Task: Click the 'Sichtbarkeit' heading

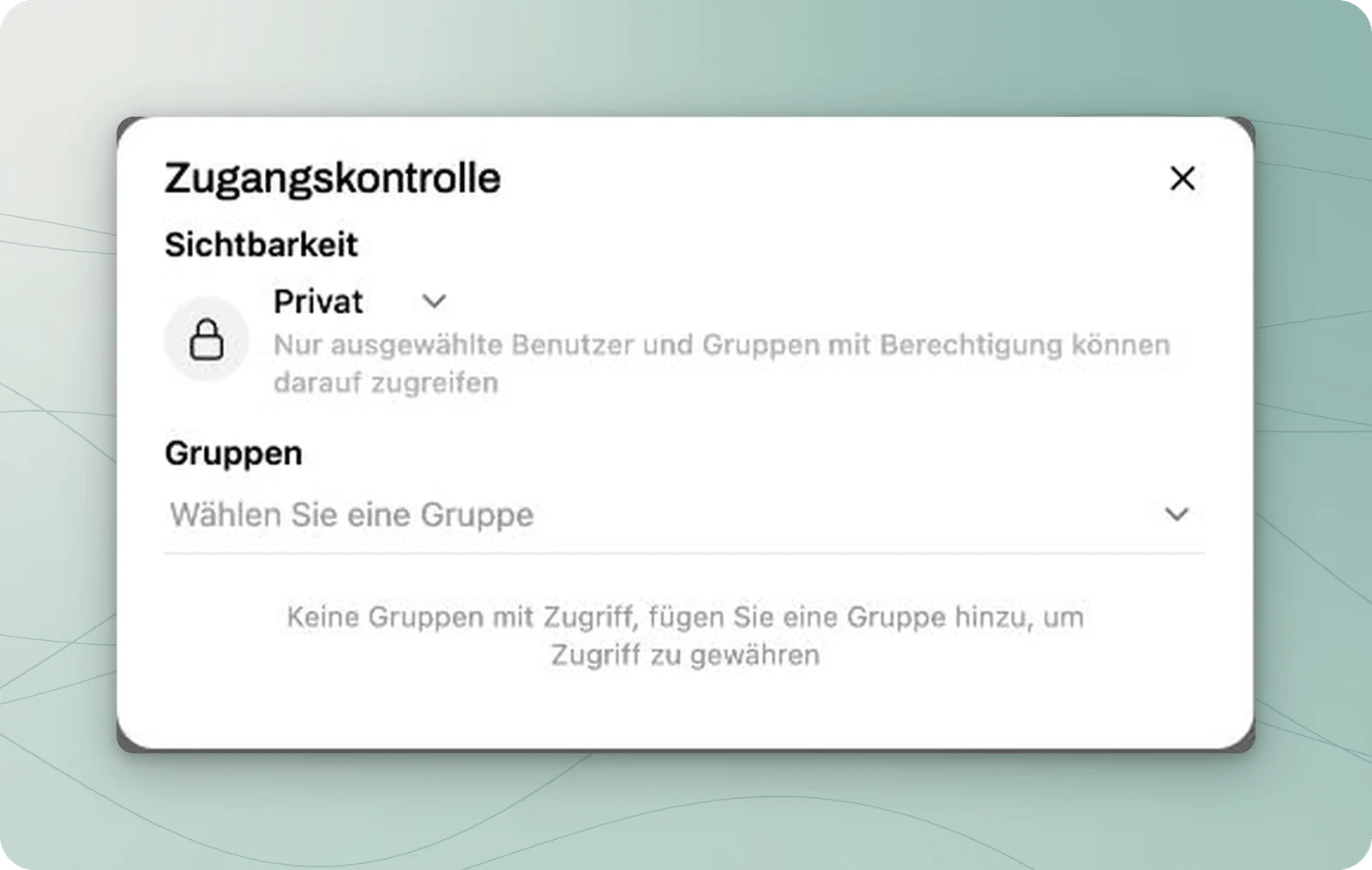Action: pyautogui.click(x=261, y=245)
